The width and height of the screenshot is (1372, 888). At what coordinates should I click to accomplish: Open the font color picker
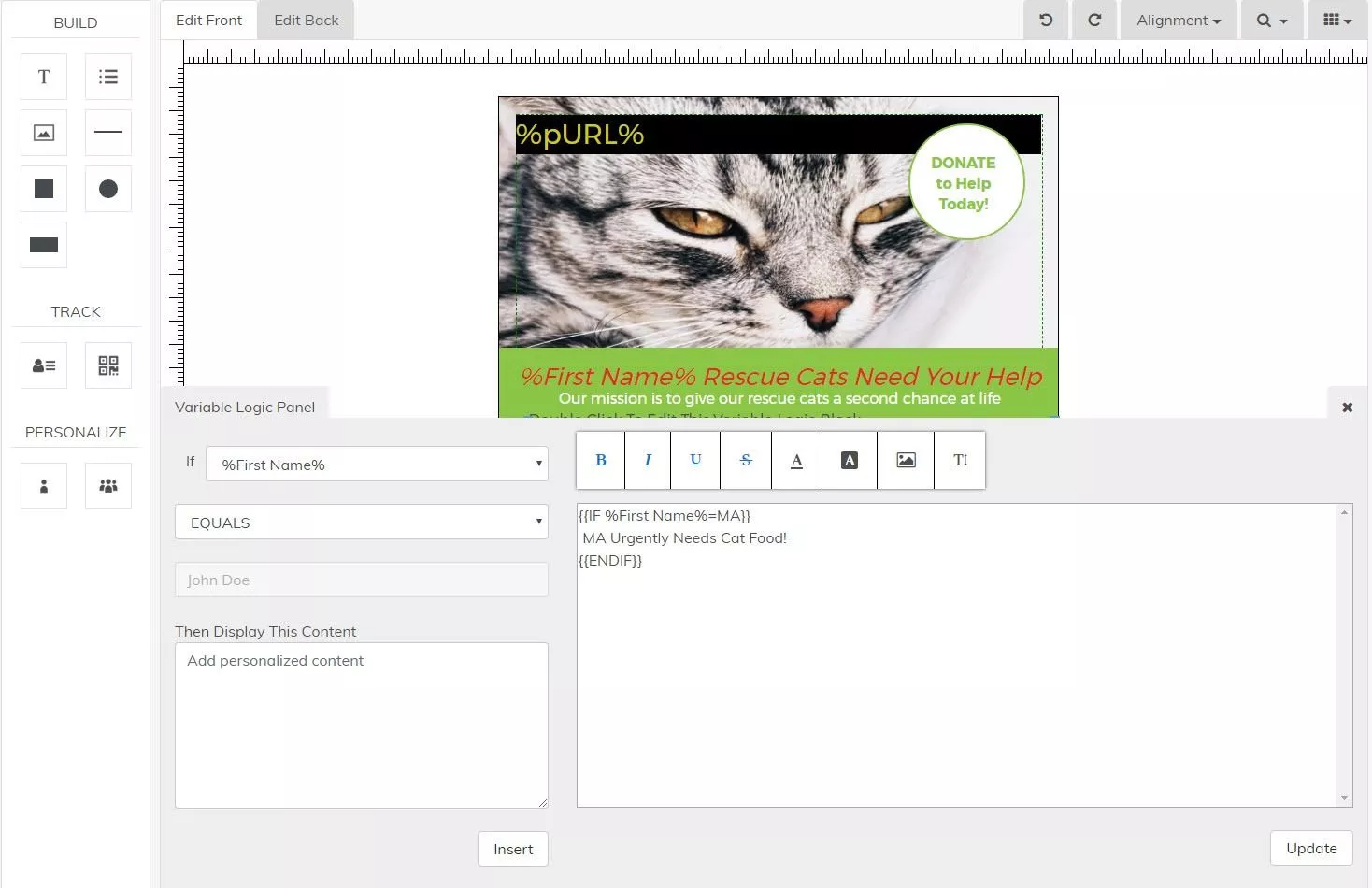pyautogui.click(x=796, y=460)
